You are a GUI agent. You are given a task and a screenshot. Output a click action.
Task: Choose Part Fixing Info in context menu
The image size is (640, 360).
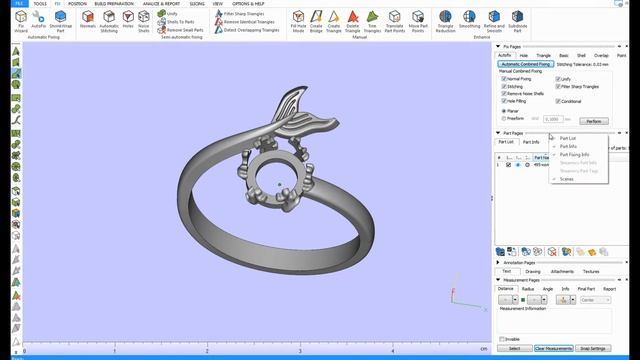(574, 155)
